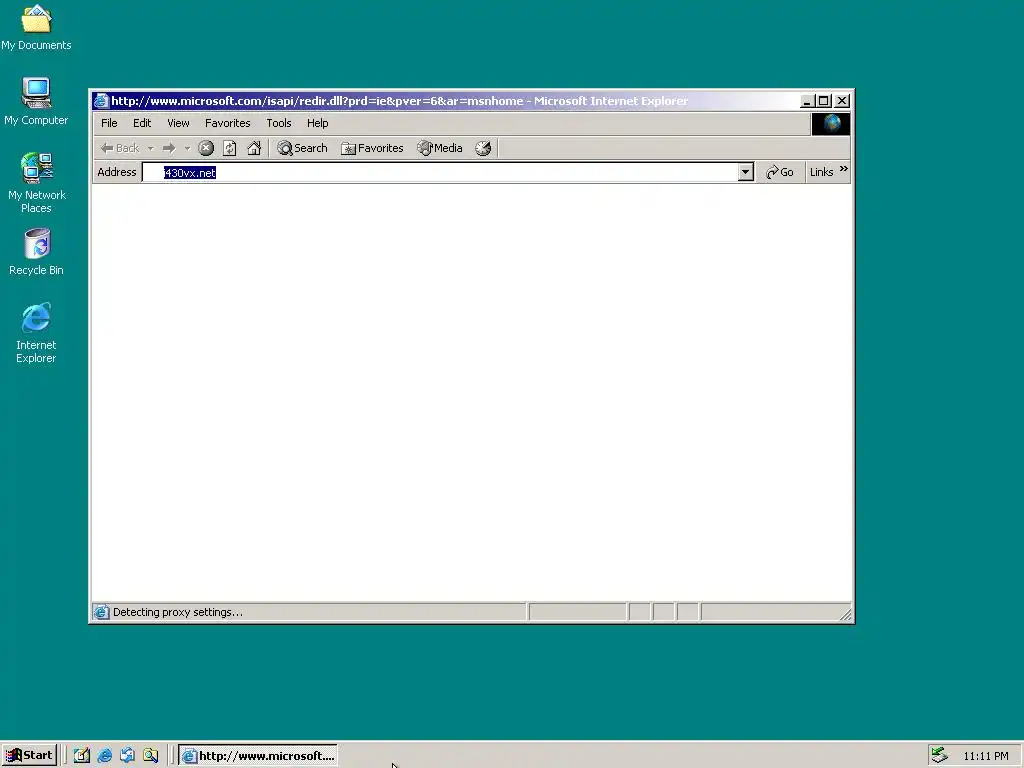The image size is (1024, 768).
Task: Launch Outlook Express from quick launch
Action: click(127, 756)
